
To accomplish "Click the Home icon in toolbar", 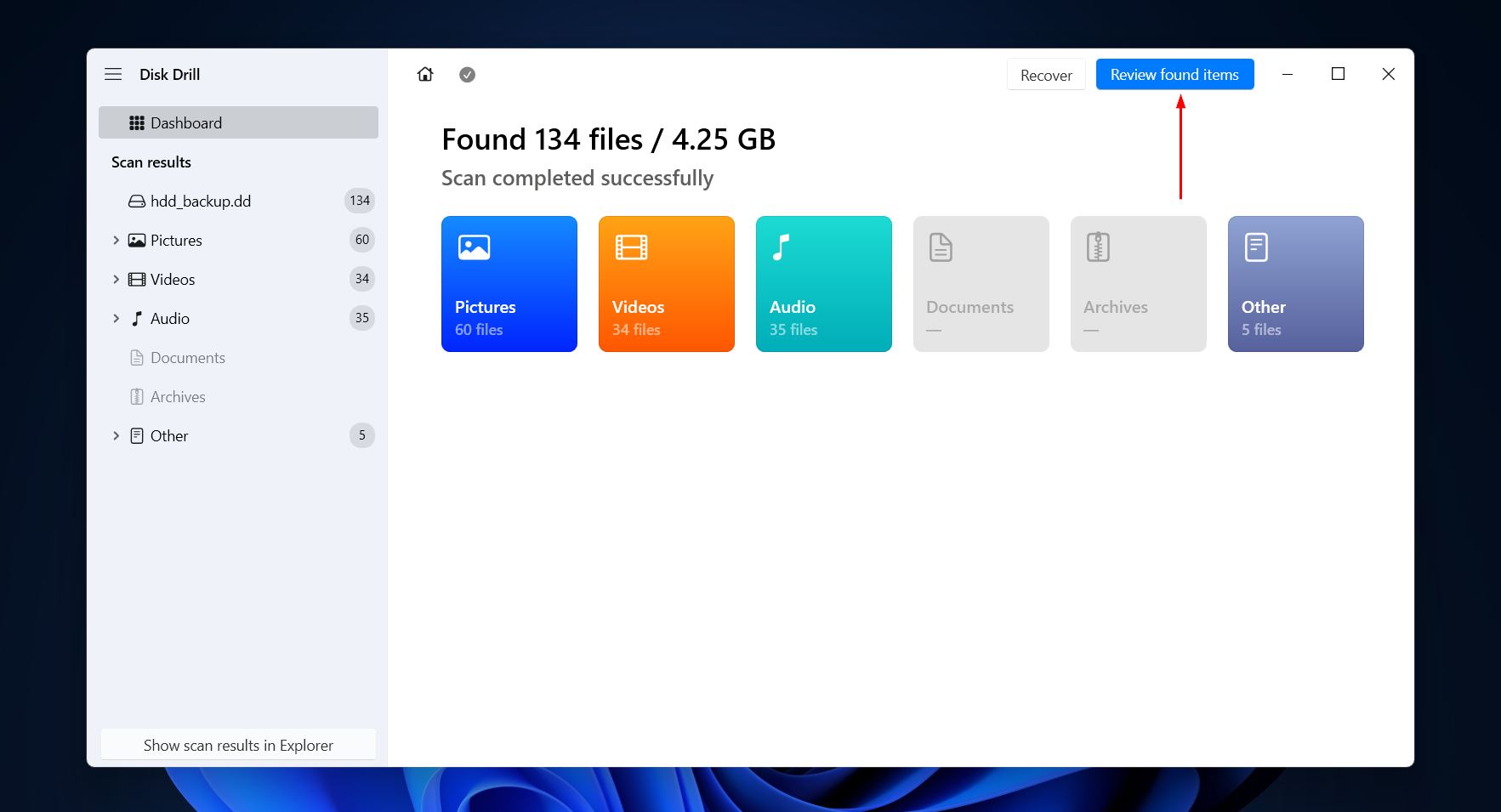I will [425, 75].
